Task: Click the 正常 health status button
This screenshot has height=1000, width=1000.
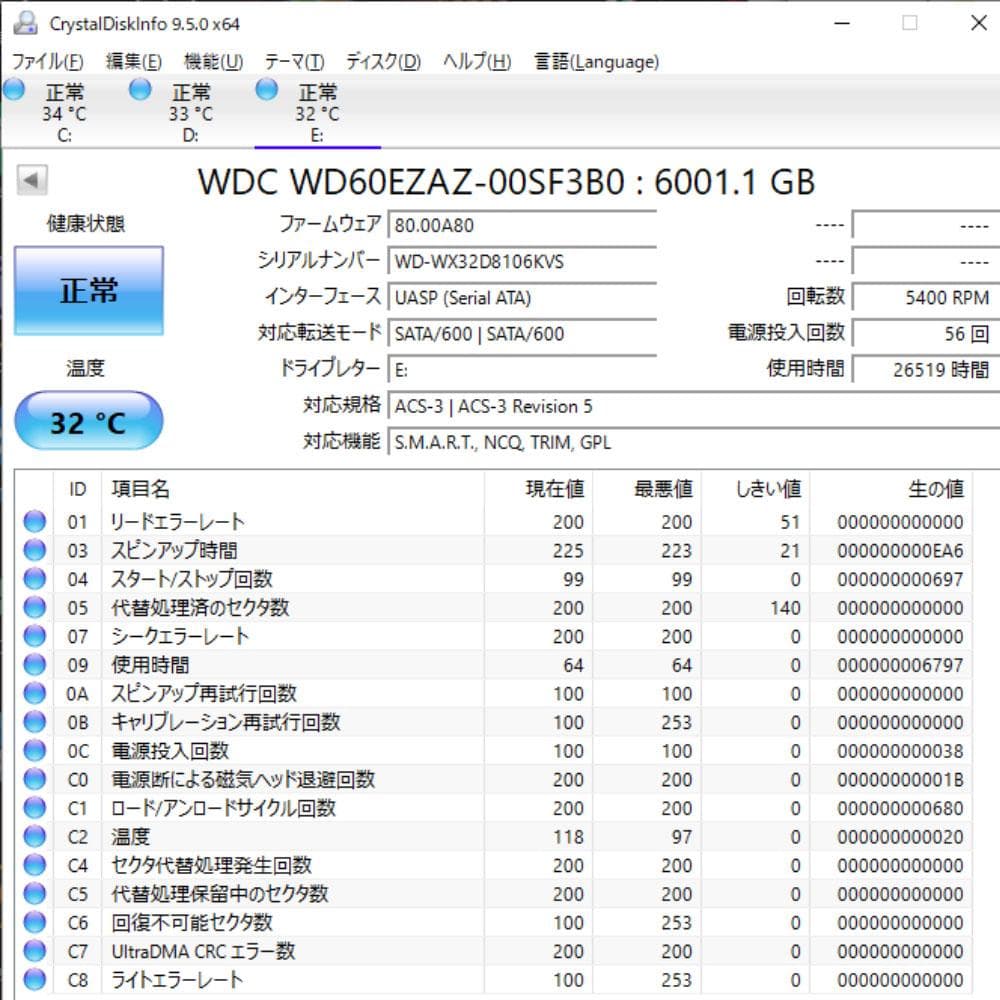Action: point(88,291)
